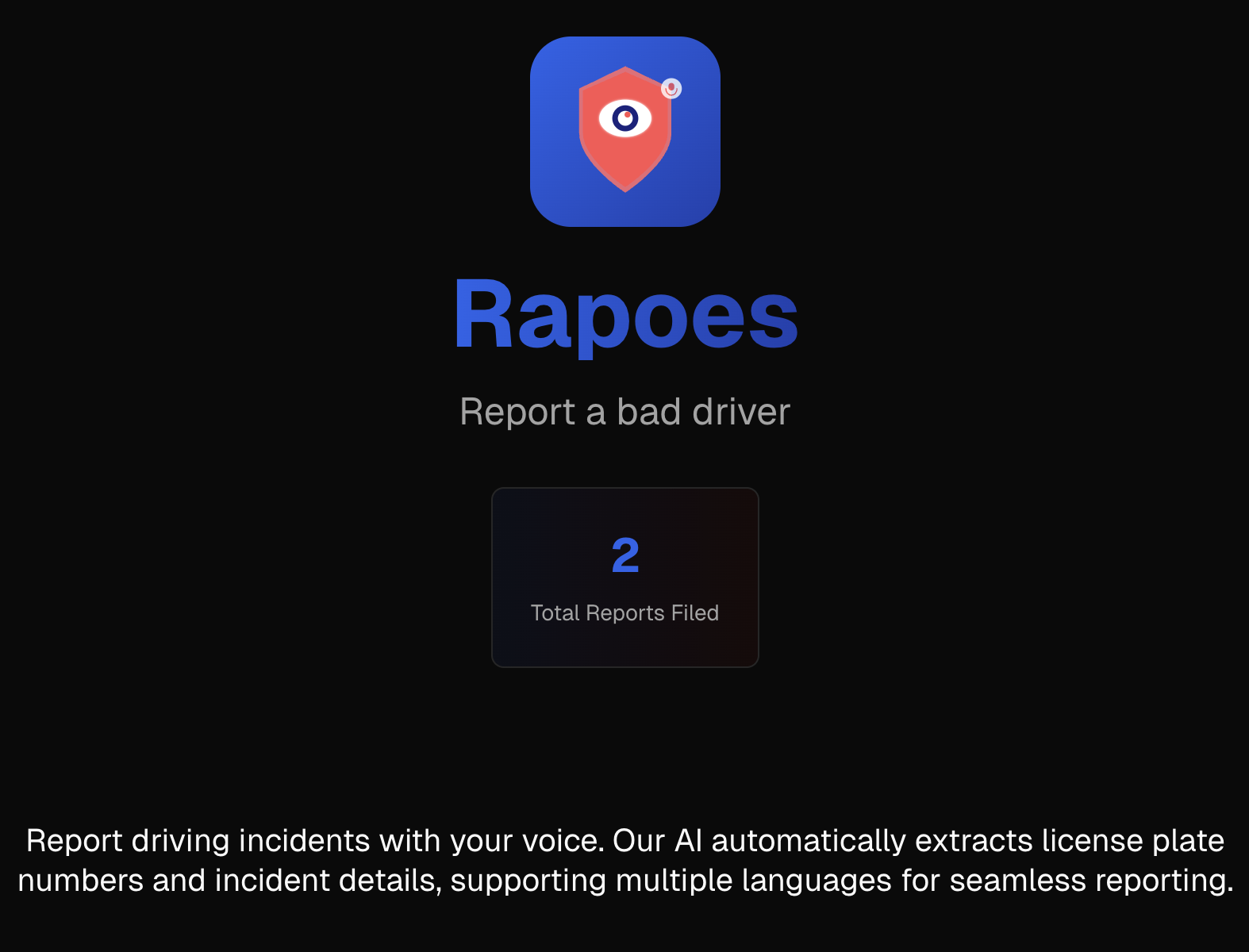The height and width of the screenshot is (952, 1249).
Task: Click the letter R in Rapoes title
Action: (x=483, y=313)
